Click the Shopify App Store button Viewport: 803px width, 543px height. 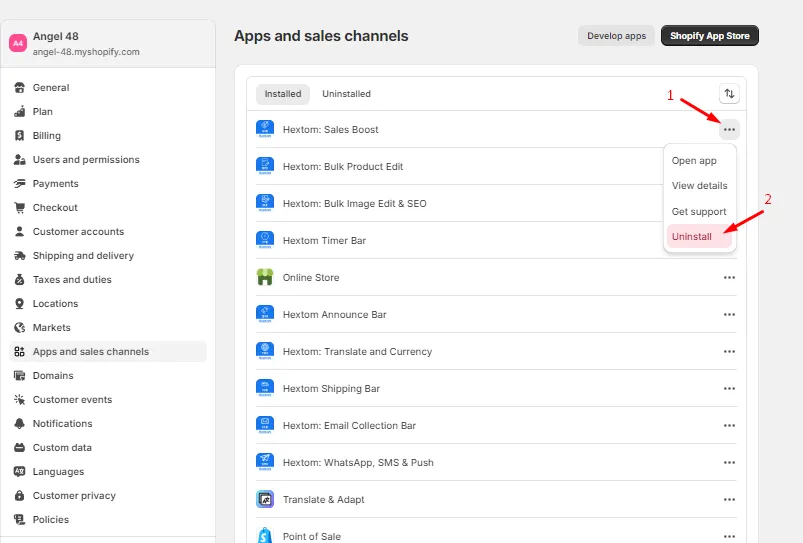(x=710, y=36)
